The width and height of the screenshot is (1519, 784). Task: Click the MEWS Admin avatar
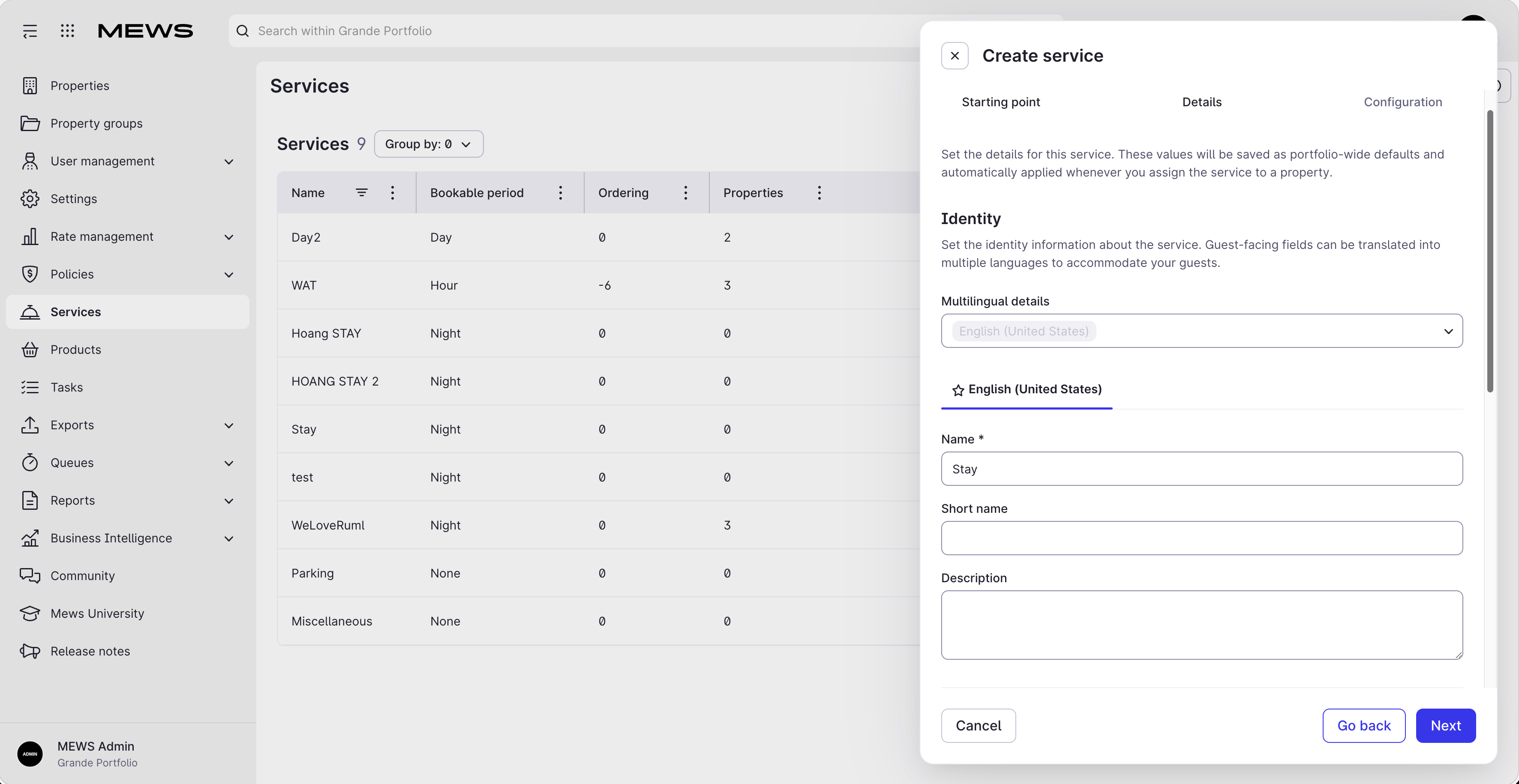pos(30,754)
